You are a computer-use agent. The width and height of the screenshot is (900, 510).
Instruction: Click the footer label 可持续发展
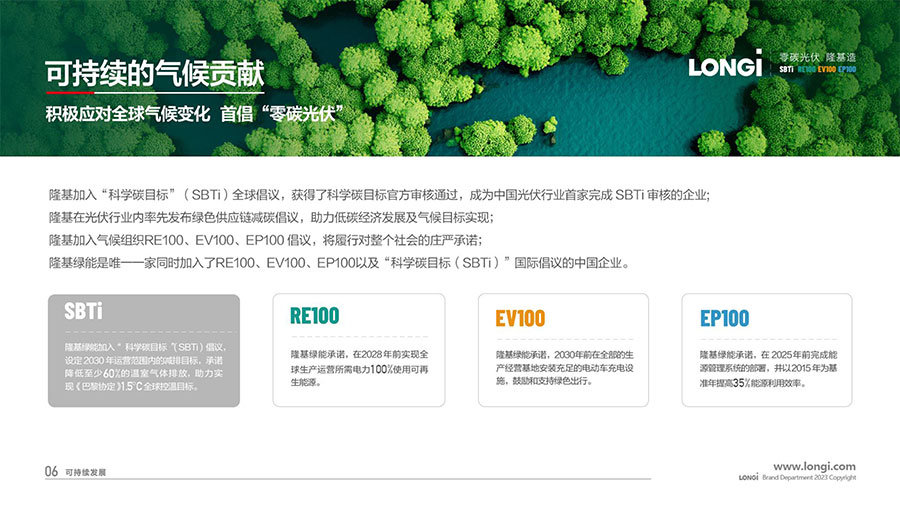point(86,472)
